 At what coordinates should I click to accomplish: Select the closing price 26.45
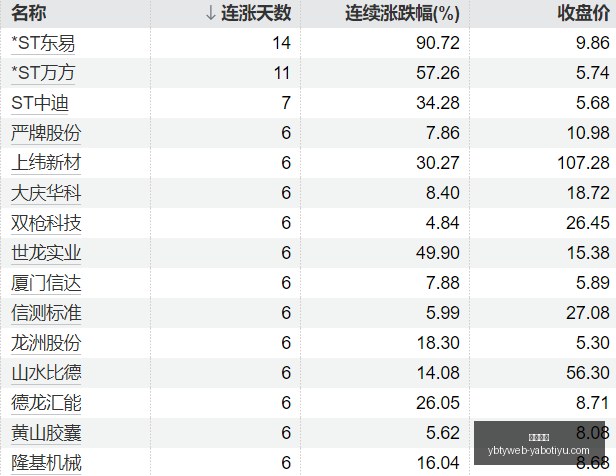[x=588, y=223]
